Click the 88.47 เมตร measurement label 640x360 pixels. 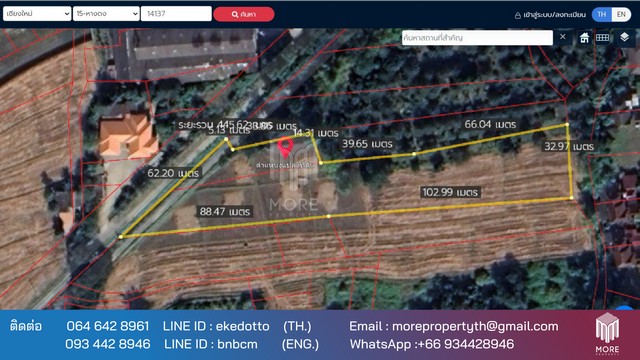pyautogui.click(x=225, y=211)
